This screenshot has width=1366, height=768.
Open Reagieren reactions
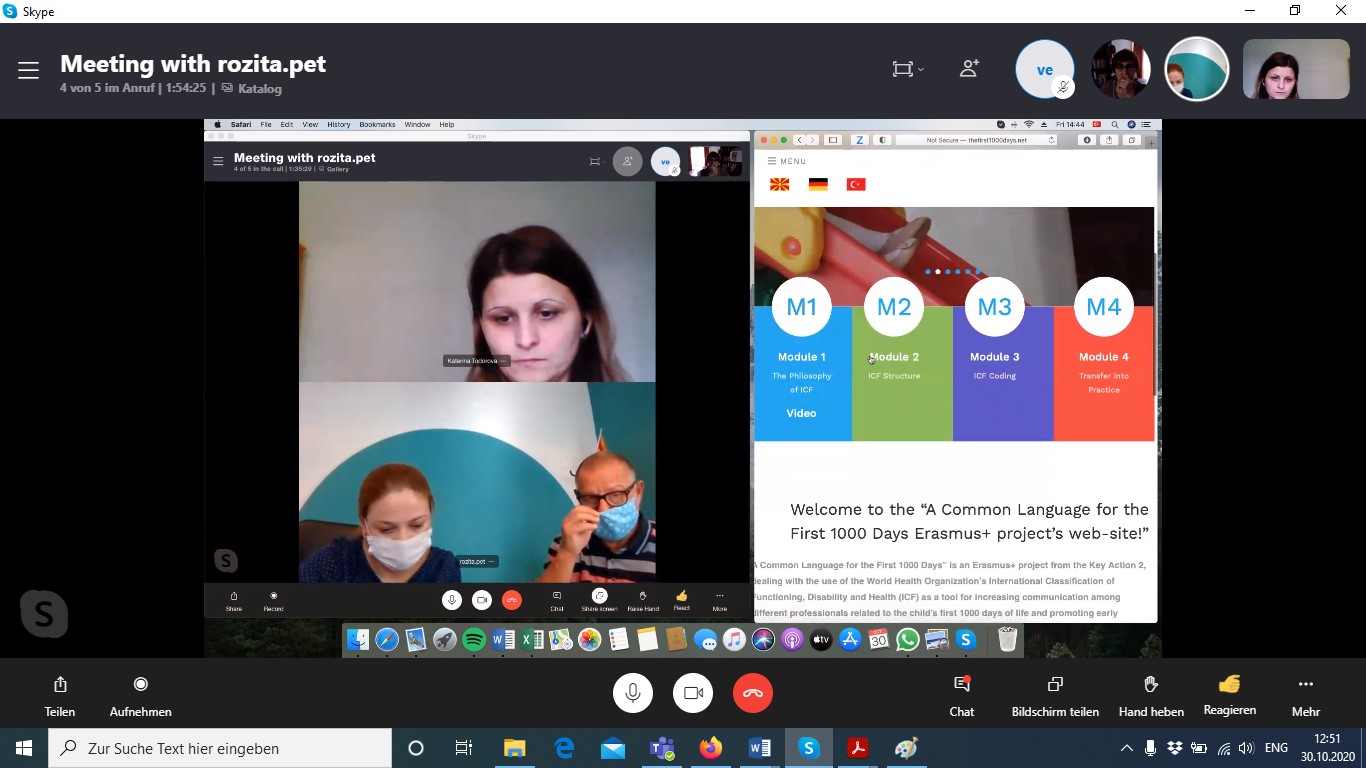(1229, 694)
